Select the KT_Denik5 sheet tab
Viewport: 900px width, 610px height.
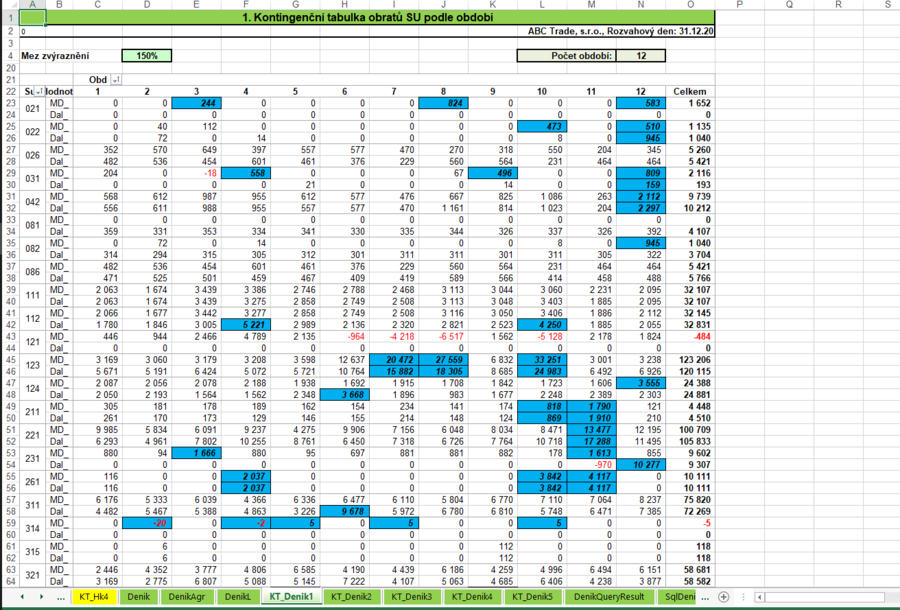531,597
